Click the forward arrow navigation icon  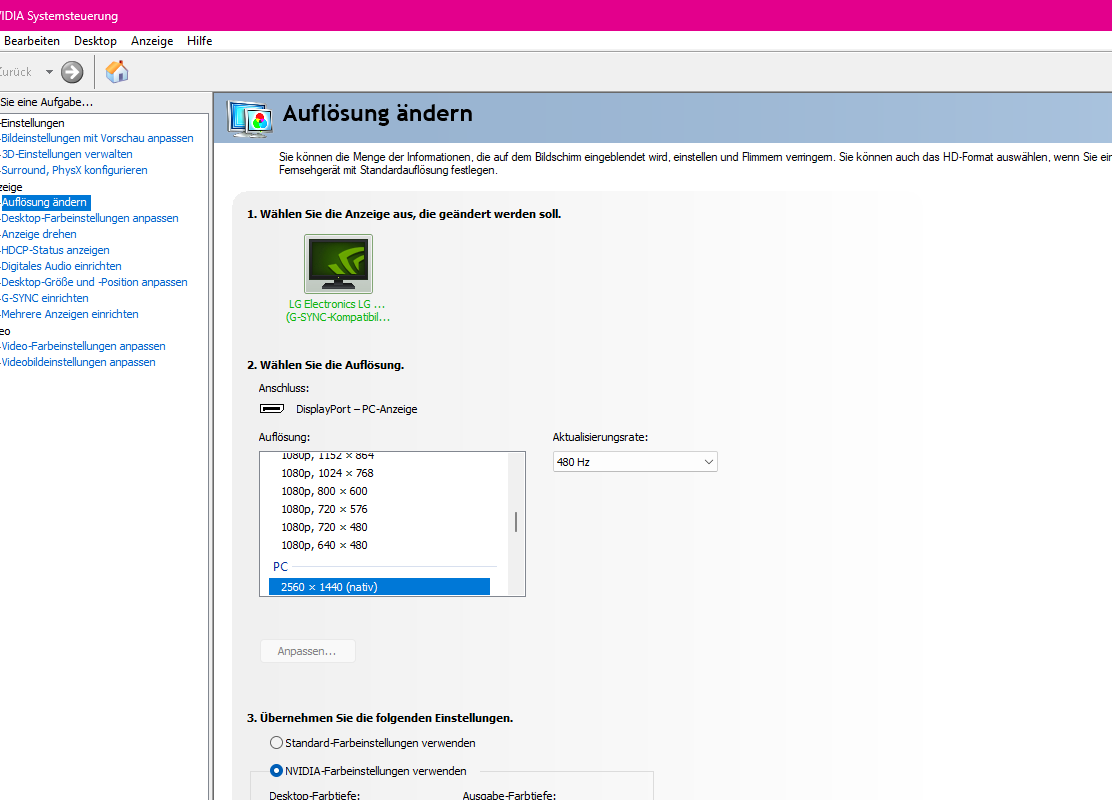tap(72, 72)
